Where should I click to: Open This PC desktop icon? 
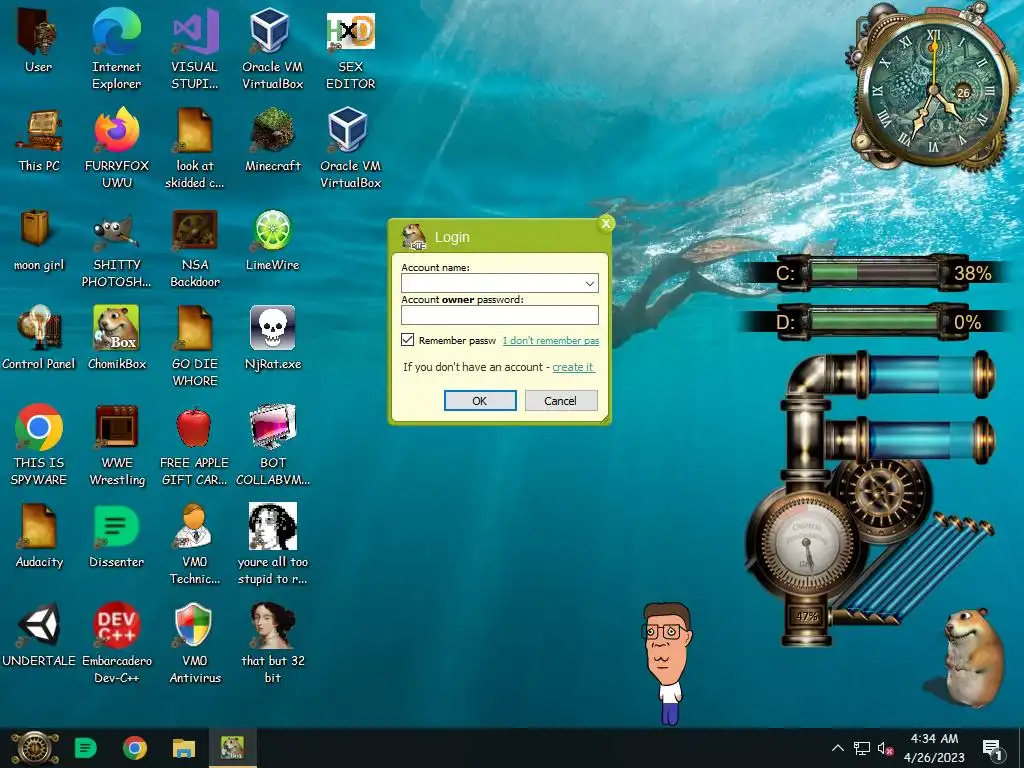click(x=39, y=140)
